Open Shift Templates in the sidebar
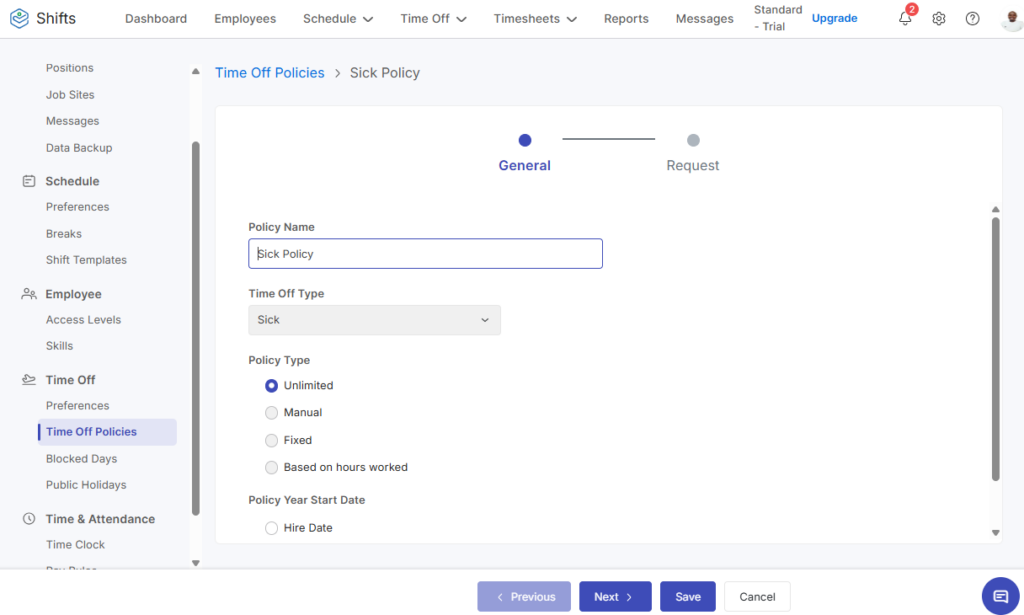The height and width of the screenshot is (615, 1024). (86, 260)
